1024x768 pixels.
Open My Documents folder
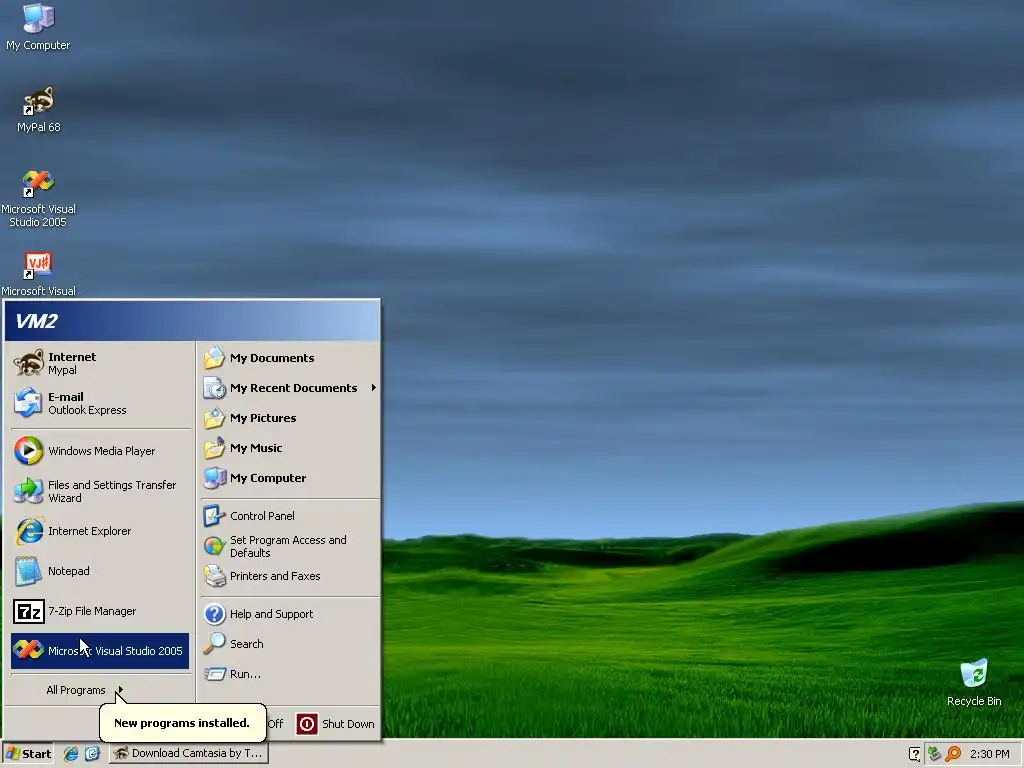tap(290, 358)
